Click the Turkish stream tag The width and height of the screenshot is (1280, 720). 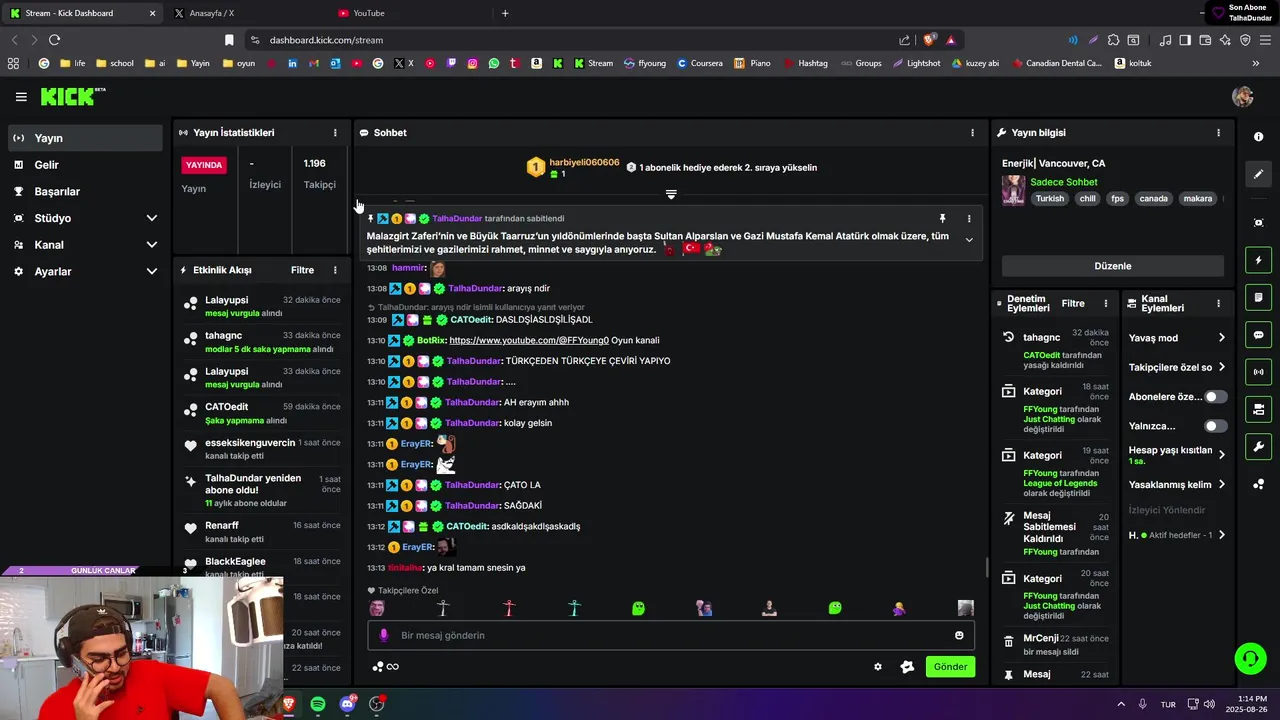(x=1050, y=198)
